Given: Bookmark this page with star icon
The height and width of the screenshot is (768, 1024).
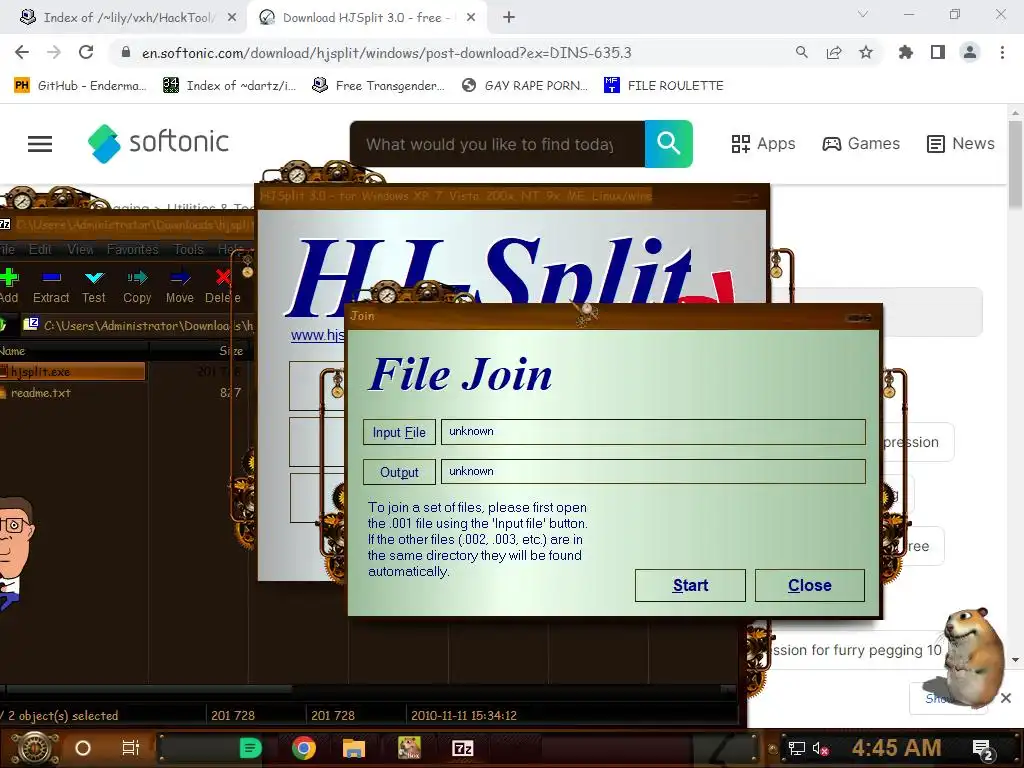Looking at the screenshot, I should (866, 52).
